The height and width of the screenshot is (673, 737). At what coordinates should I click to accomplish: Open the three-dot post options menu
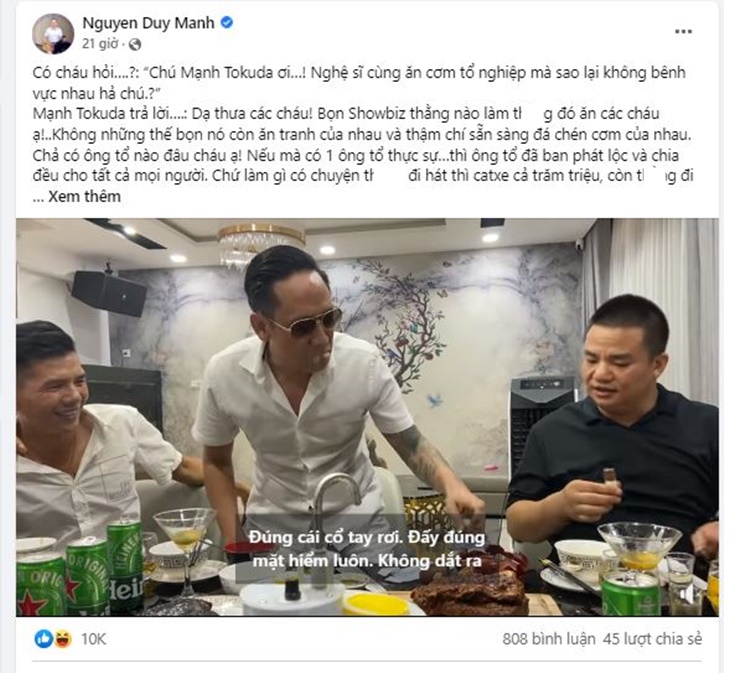(683, 31)
